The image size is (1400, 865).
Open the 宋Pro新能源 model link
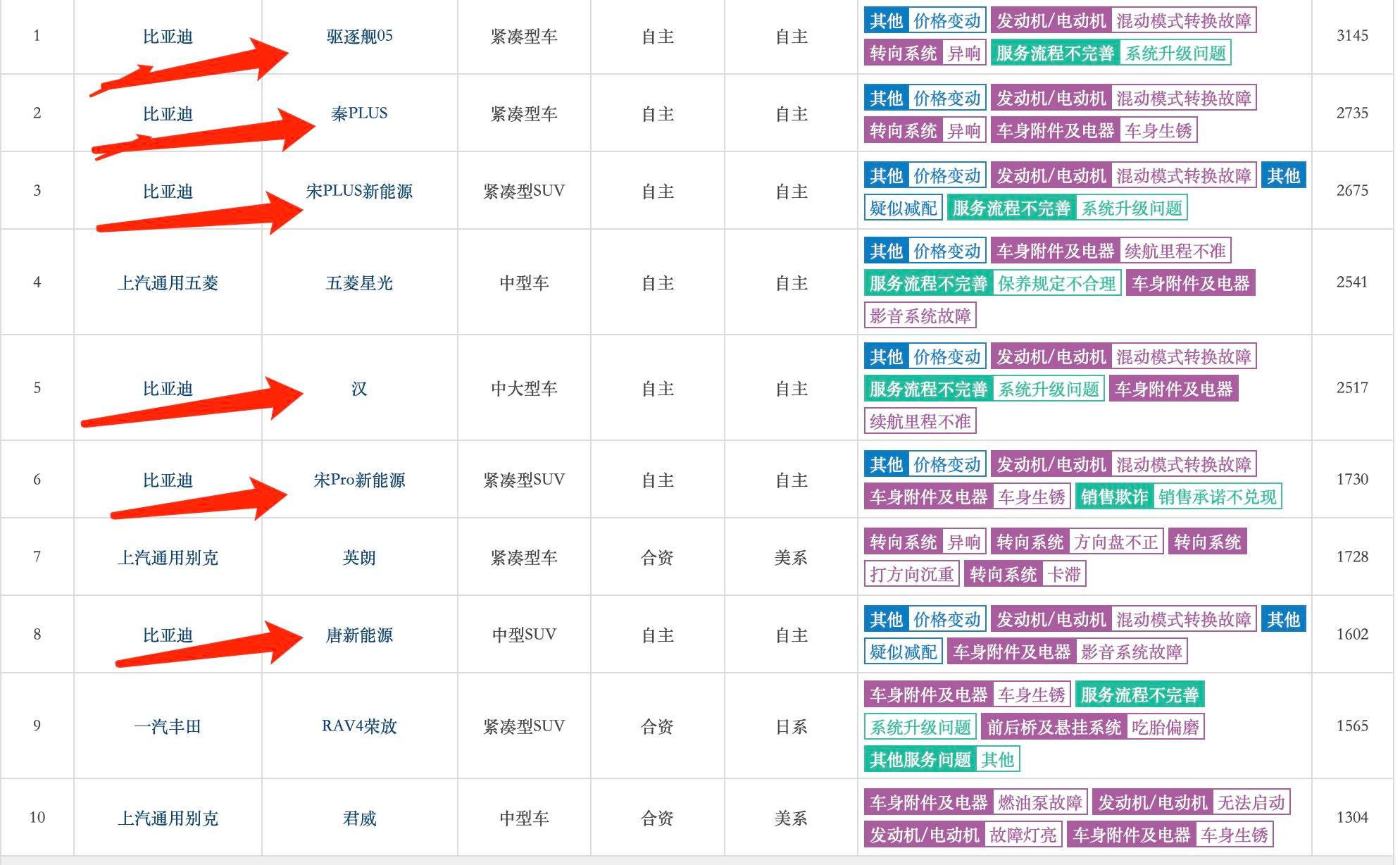359,480
